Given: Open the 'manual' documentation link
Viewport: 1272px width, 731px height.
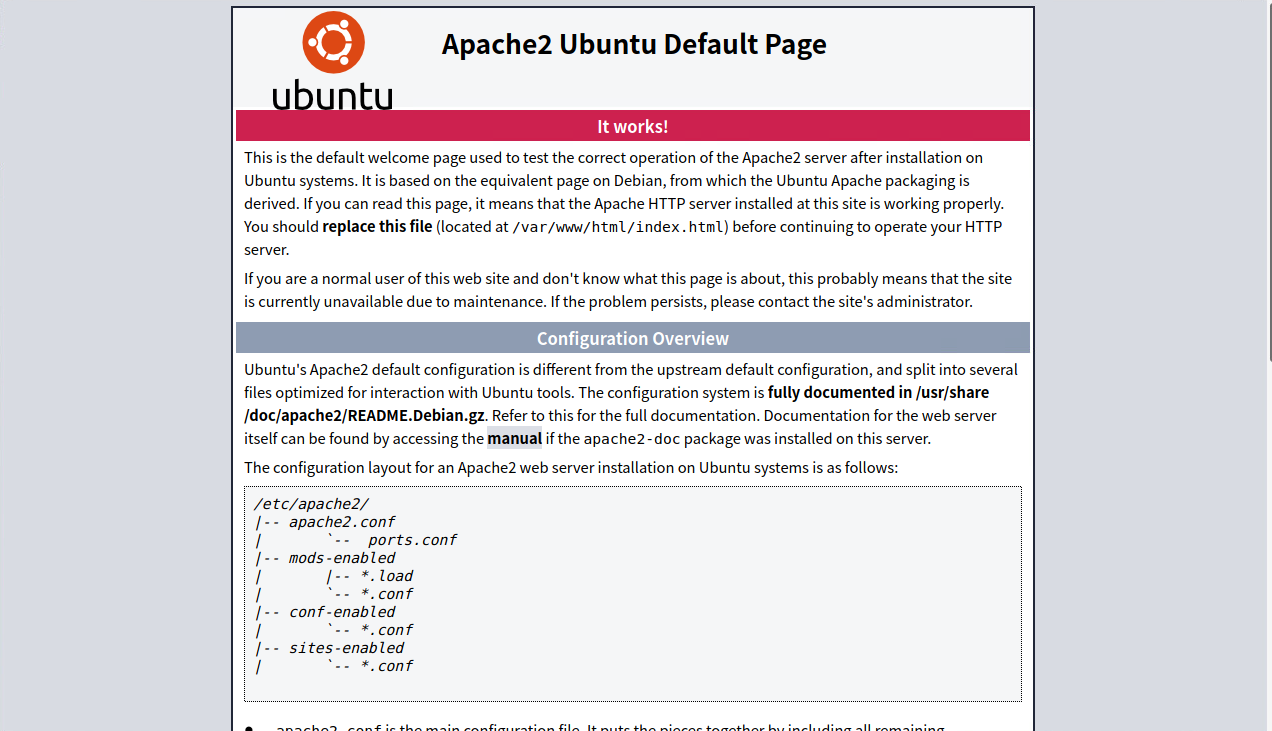Looking at the screenshot, I should [x=514, y=438].
